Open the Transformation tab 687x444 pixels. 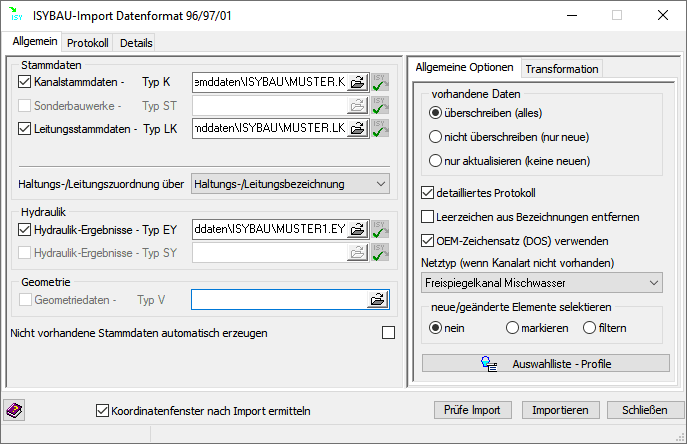pos(562,69)
